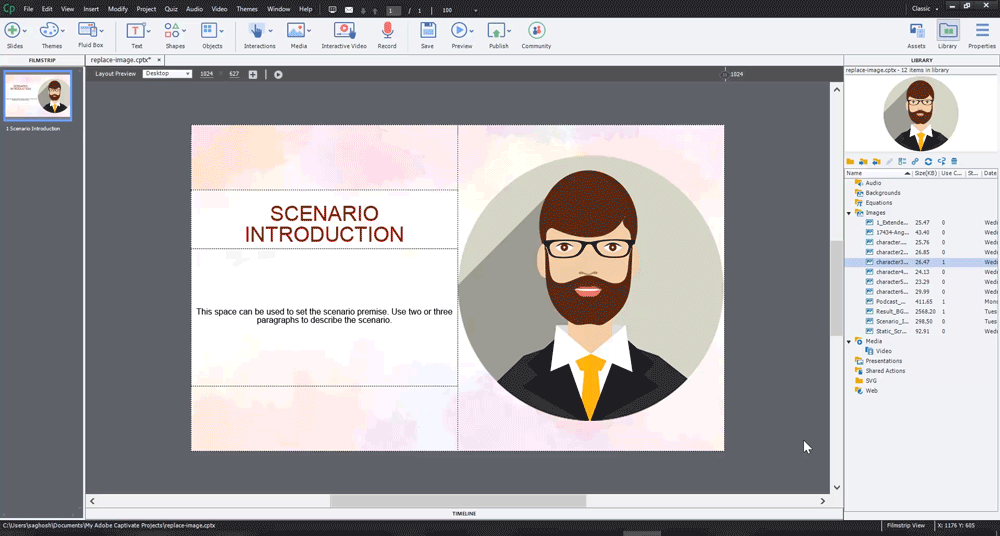Open the Desktop layout preview dropdown
The height and width of the screenshot is (536, 1000).
pos(167,74)
